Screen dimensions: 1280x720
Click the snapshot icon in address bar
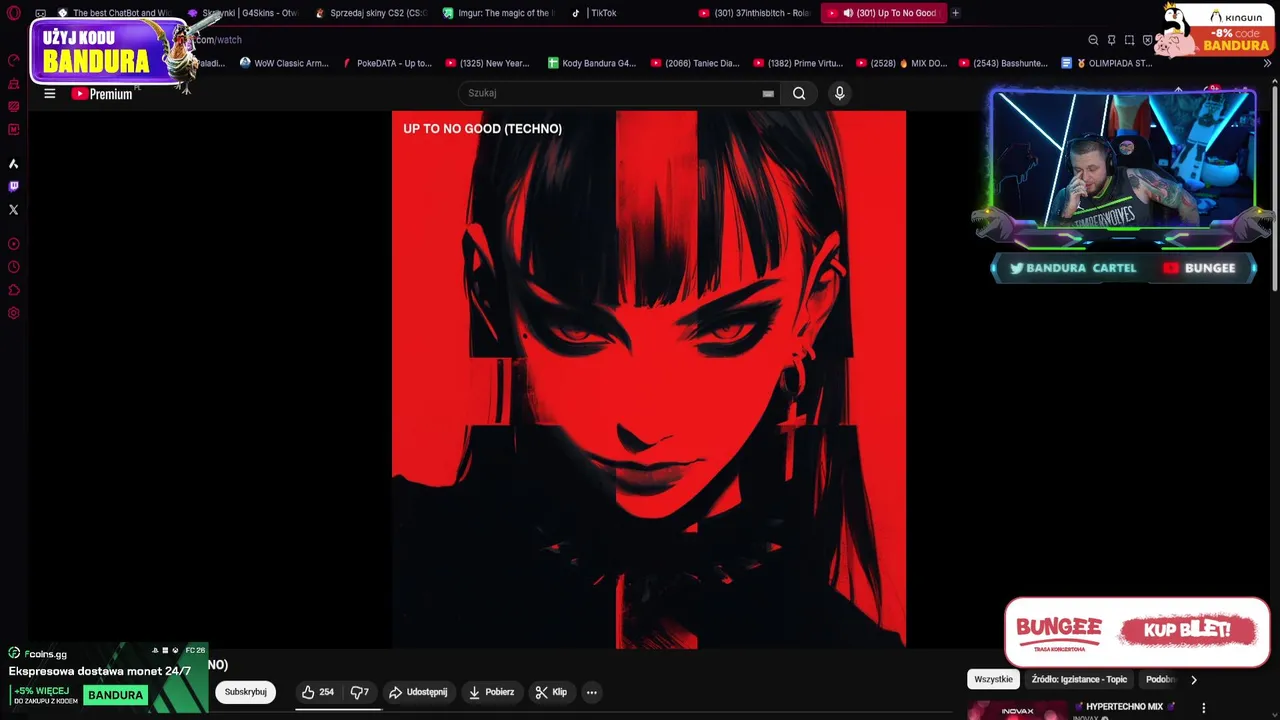click(x=1129, y=40)
